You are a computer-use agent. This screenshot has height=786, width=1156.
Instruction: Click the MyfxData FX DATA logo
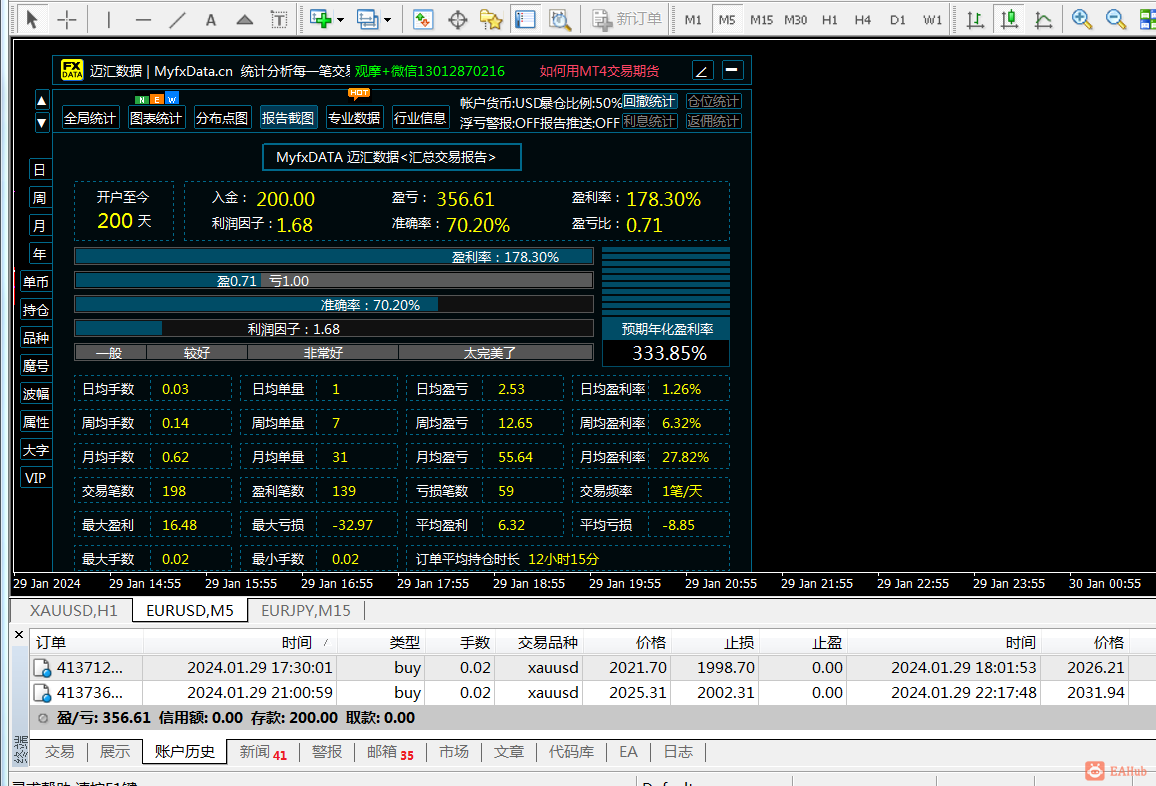pyautogui.click(x=72, y=70)
